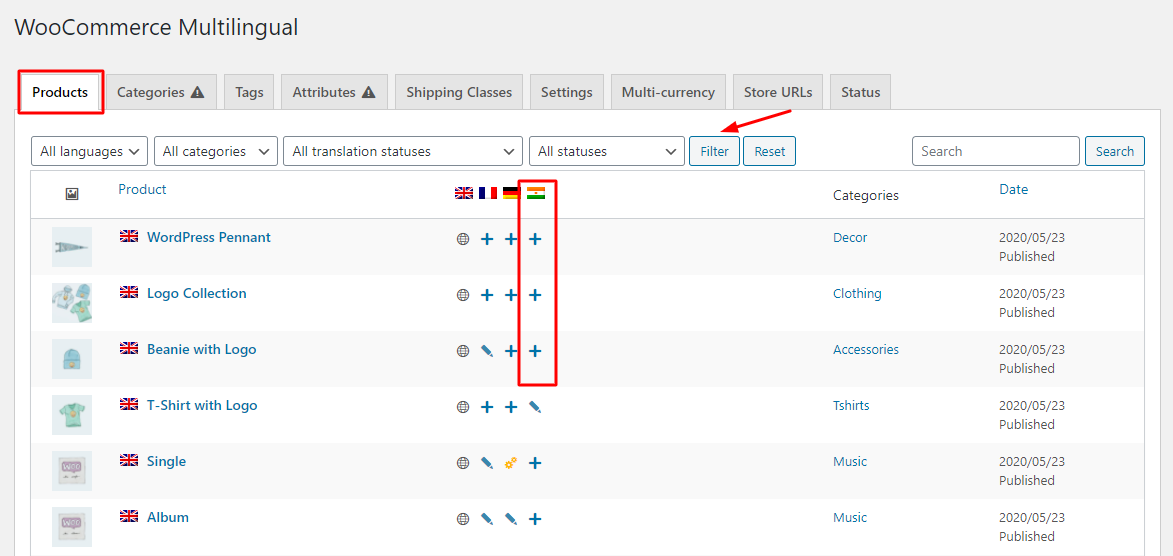Expand the All statuses dropdown

point(607,151)
